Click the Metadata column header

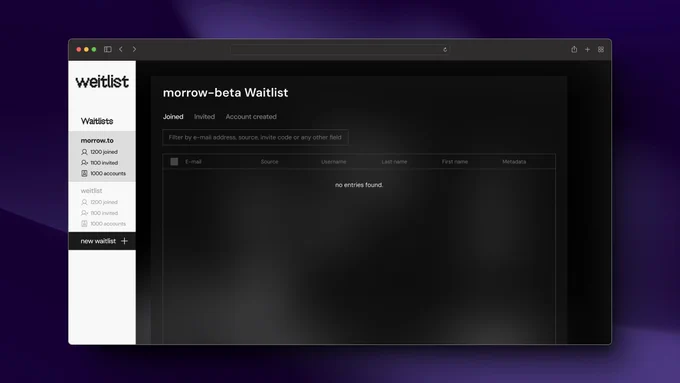click(514, 162)
